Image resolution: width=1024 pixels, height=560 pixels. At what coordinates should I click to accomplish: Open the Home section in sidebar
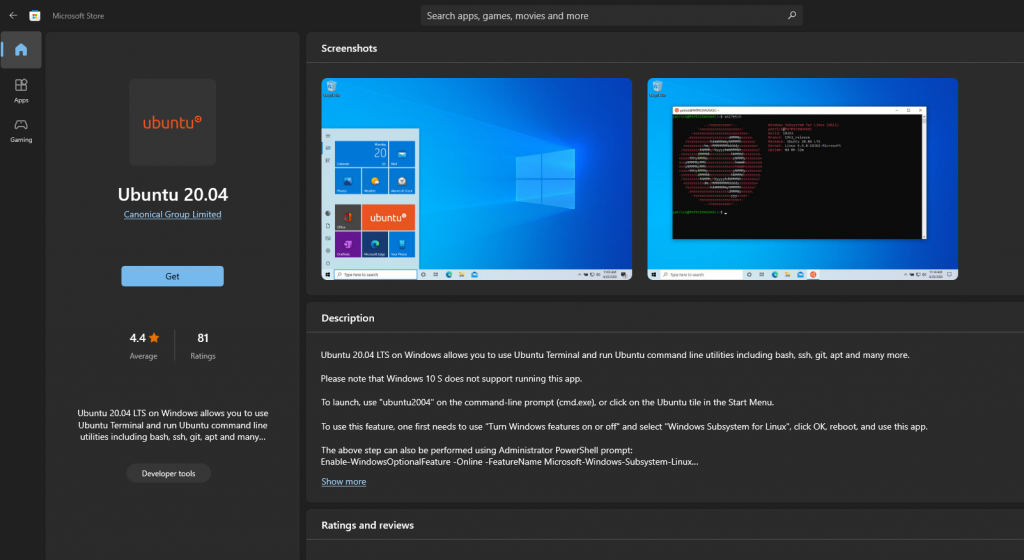21,50
